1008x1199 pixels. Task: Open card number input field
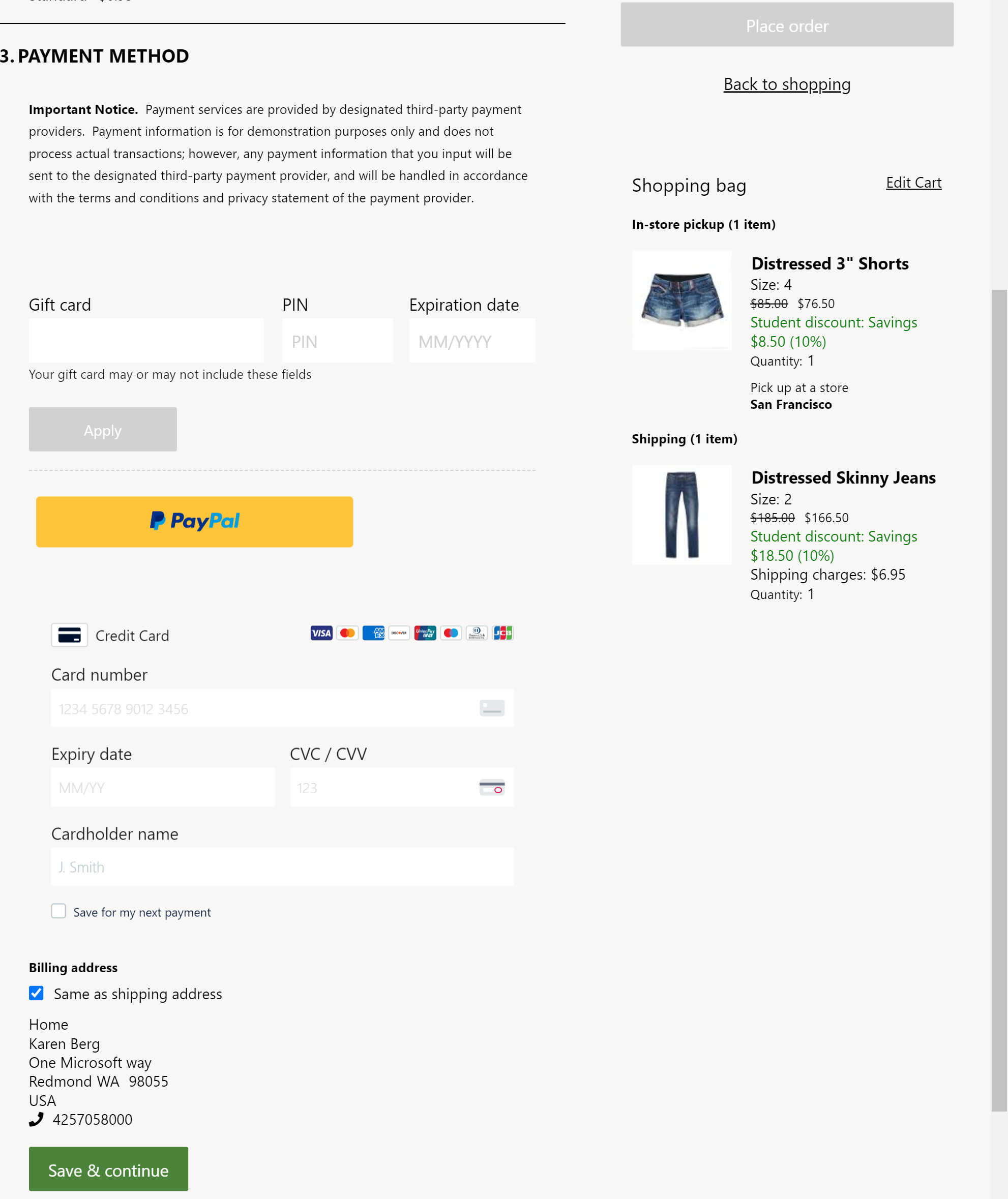(x=282, y=707)
